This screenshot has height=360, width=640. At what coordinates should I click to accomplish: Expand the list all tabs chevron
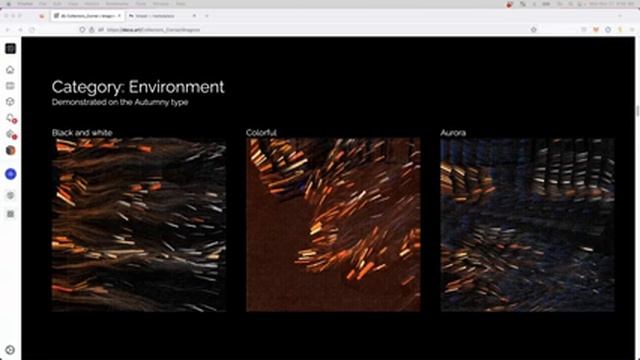(620, 16)
